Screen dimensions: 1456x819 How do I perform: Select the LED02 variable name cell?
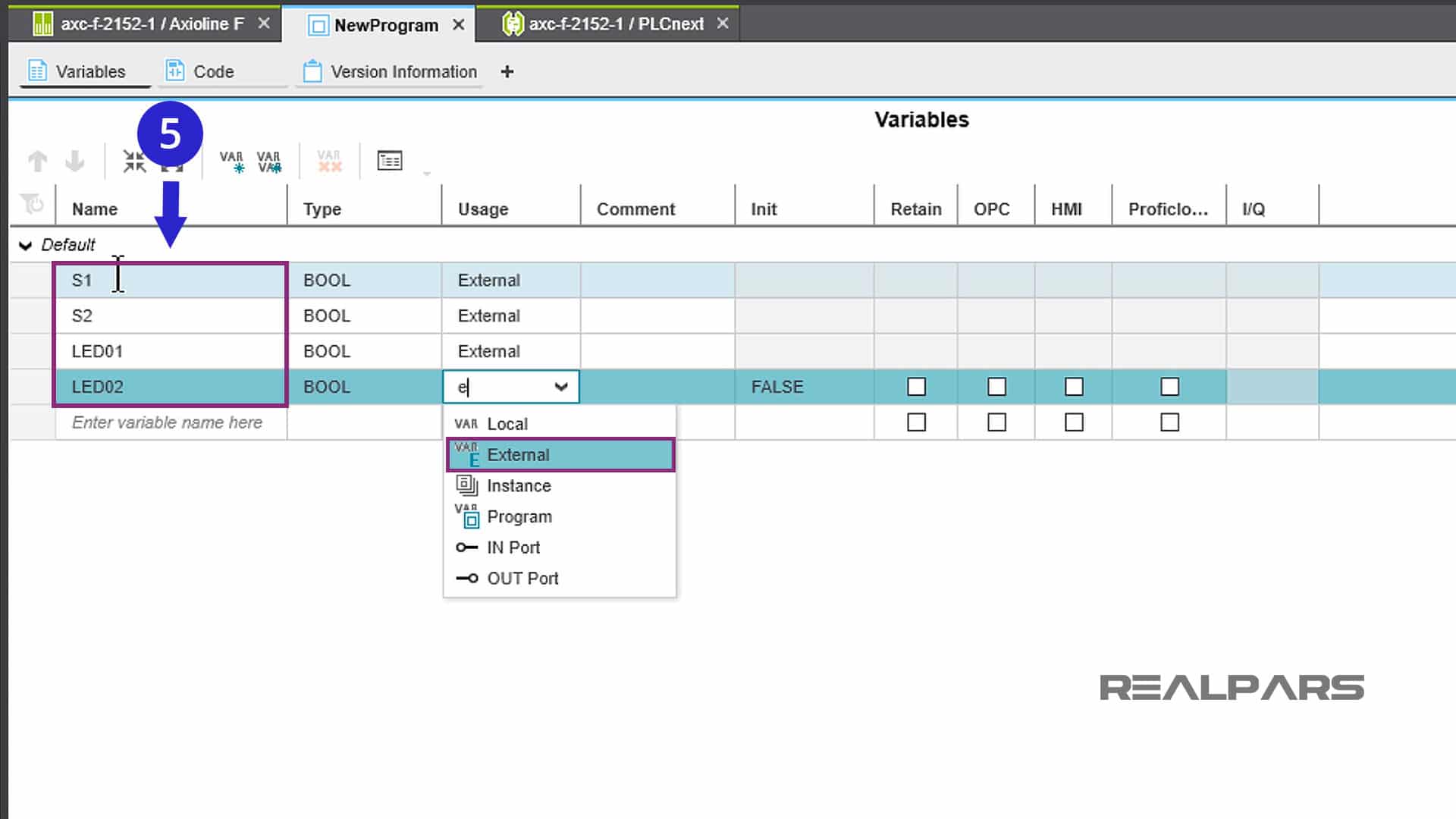(x=171, y=387)
